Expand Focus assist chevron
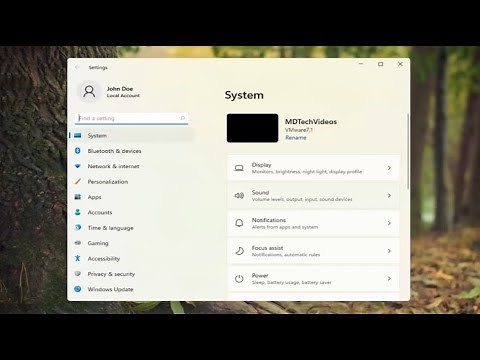Image resolution: width=480 pixels, height=360 pixels. click(x=389, y=251)
